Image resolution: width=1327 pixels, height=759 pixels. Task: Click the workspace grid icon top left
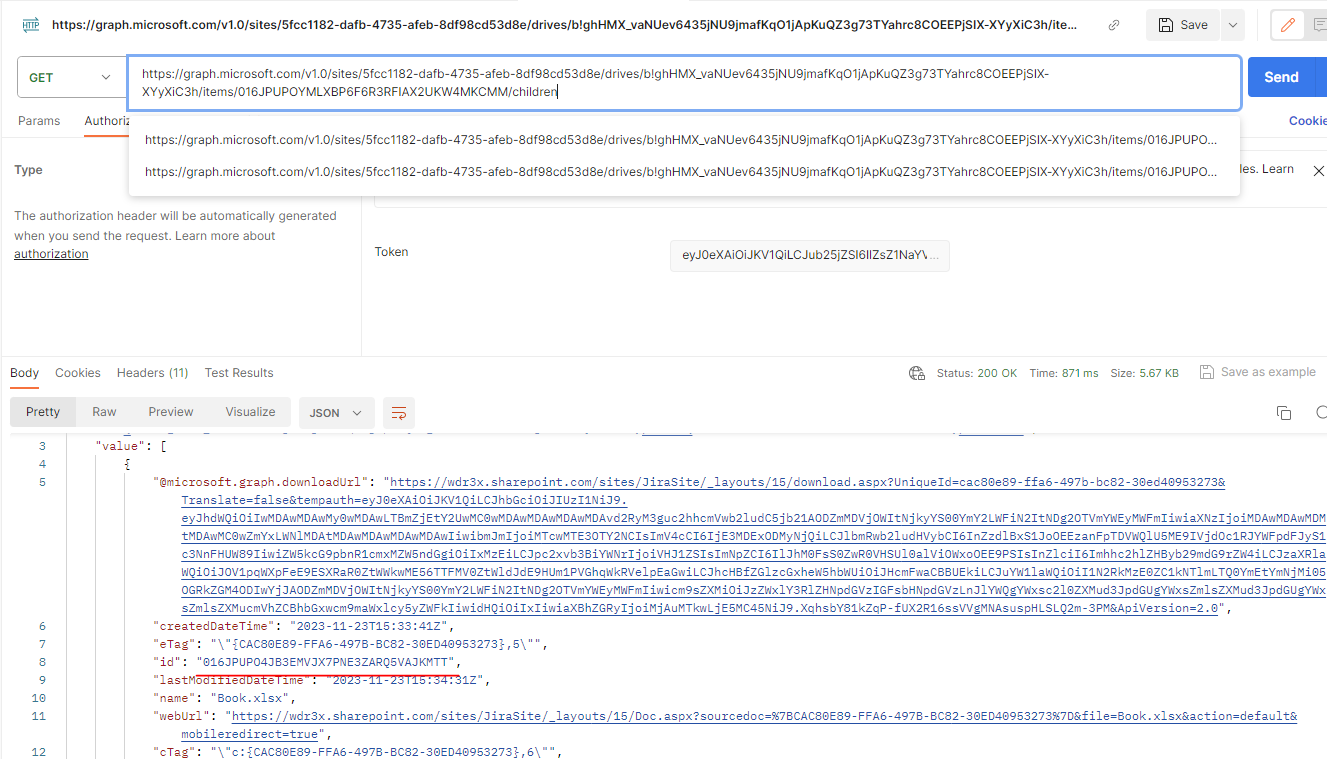[x=30, y=23]
